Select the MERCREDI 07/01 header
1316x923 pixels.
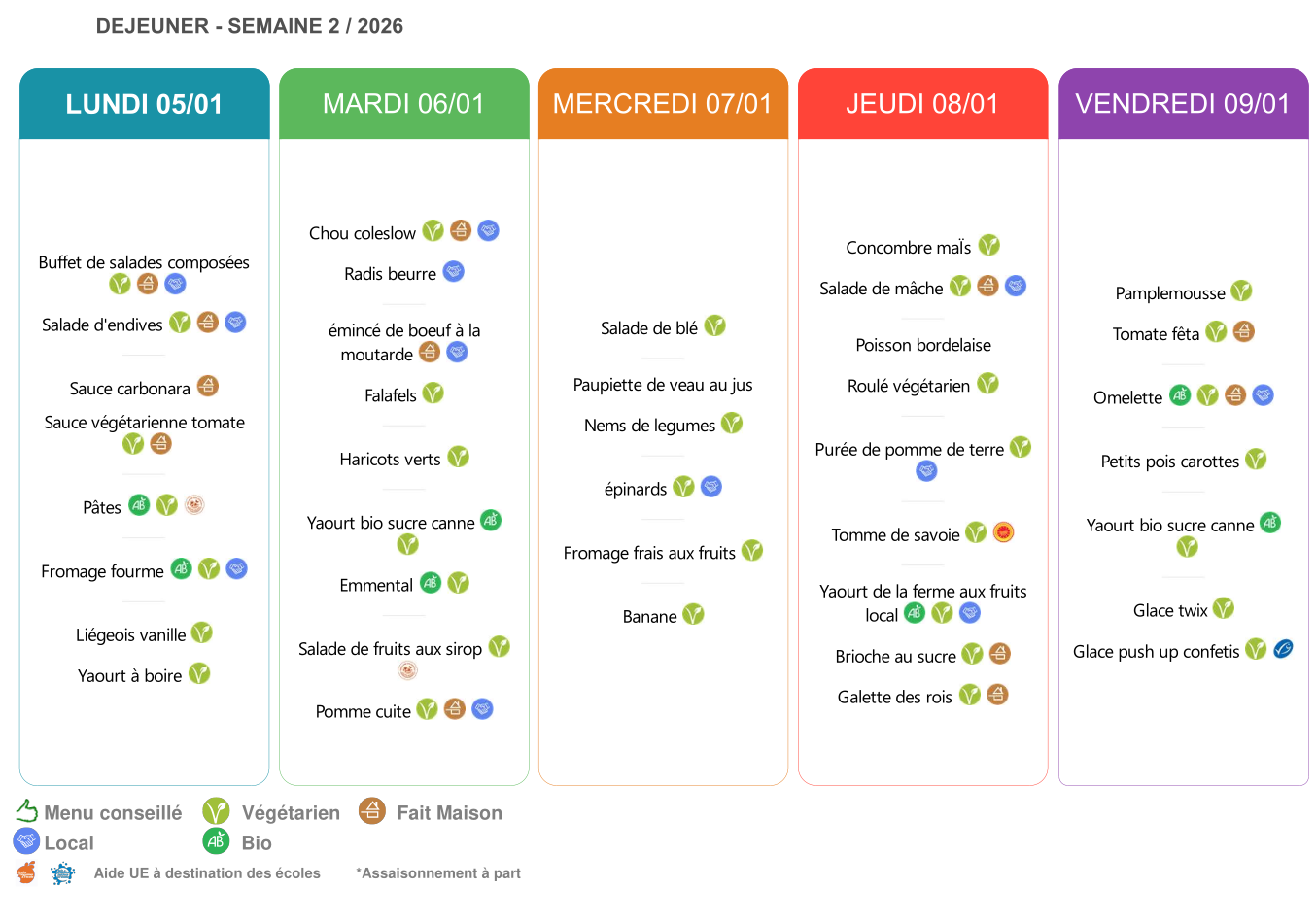pos(663,104)
